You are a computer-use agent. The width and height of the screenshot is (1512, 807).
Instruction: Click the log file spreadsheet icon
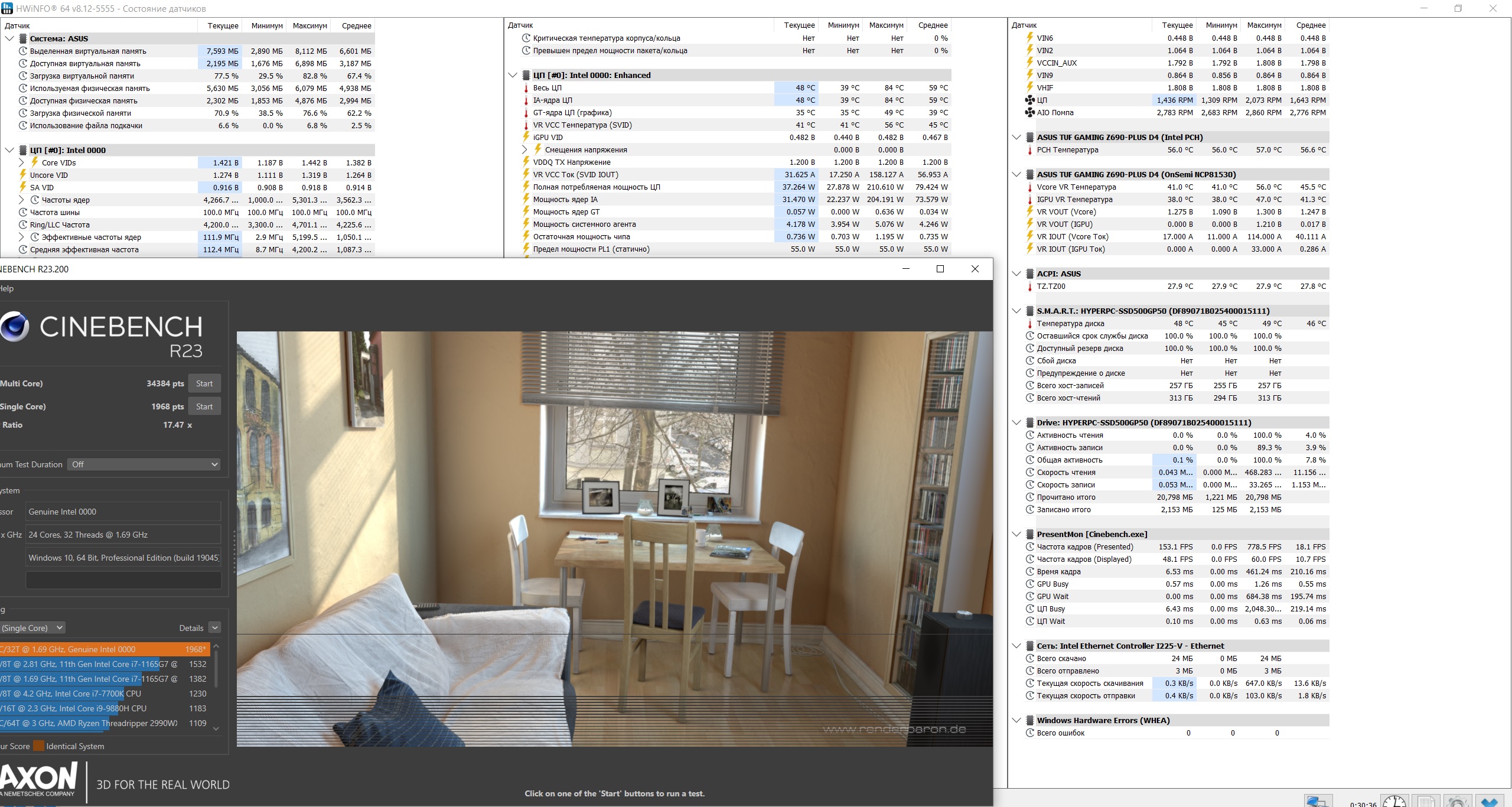click(x=1426, y=802)
